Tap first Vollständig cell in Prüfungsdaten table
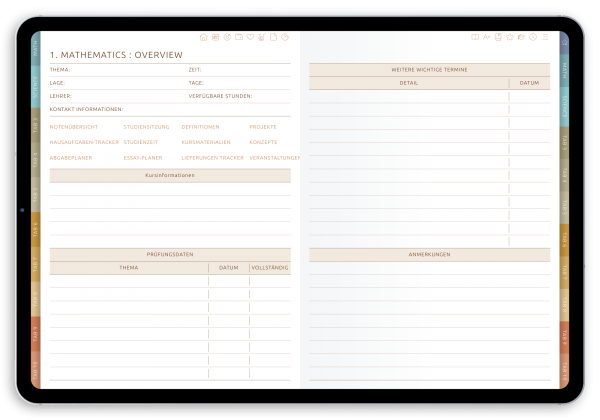The image size is (600, 420). tap(269, 281)
